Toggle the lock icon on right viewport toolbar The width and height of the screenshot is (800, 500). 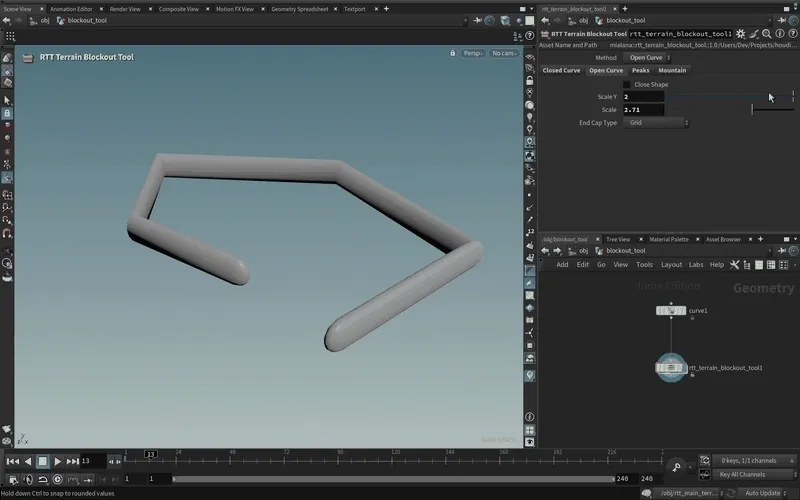pos(530,81)
